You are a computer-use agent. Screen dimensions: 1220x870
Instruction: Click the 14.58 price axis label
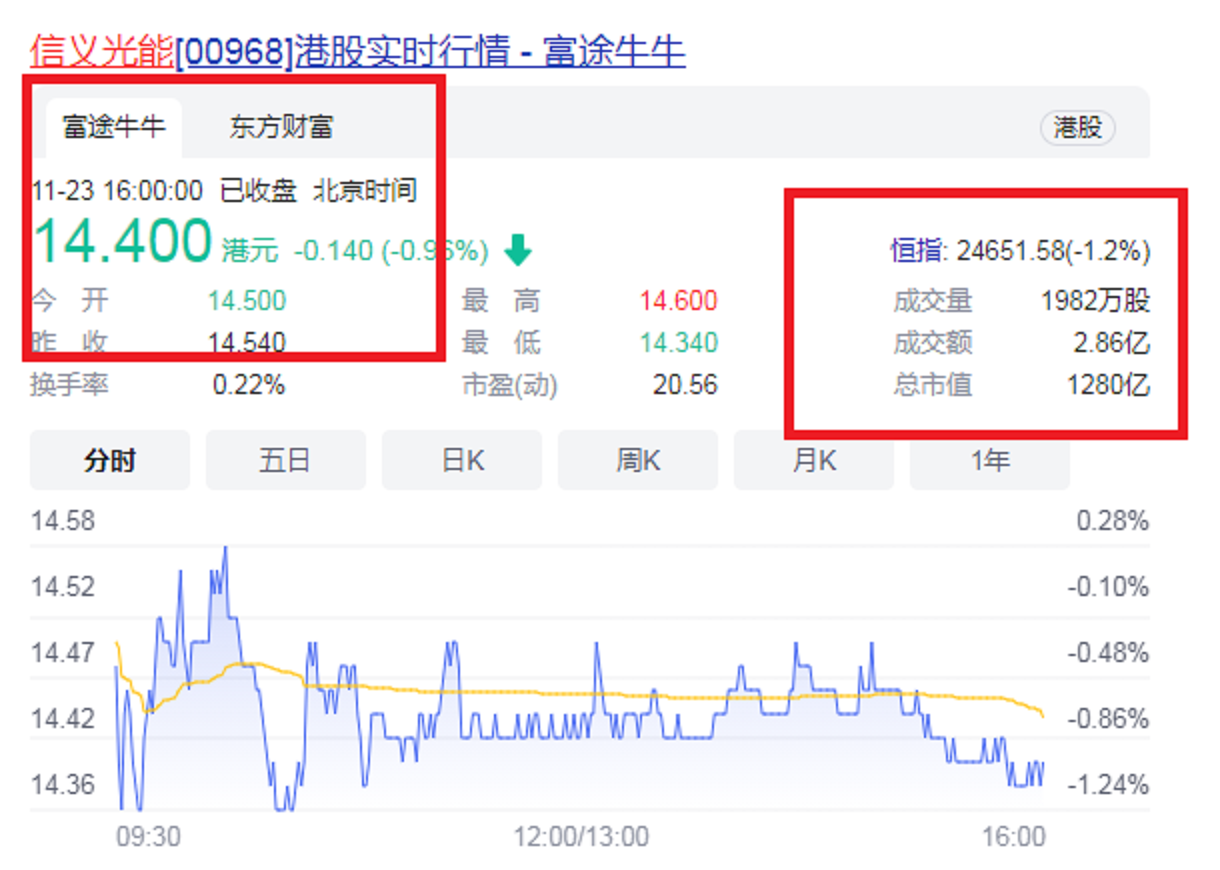tap(63, 520)
